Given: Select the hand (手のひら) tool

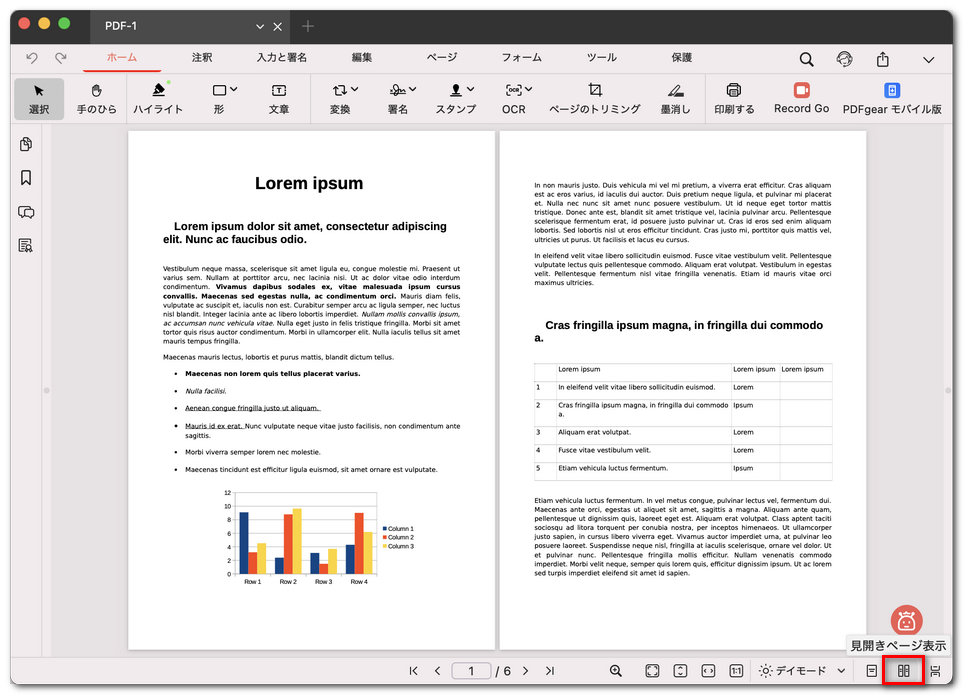Looking at the screenshot, I should [97, 98].
